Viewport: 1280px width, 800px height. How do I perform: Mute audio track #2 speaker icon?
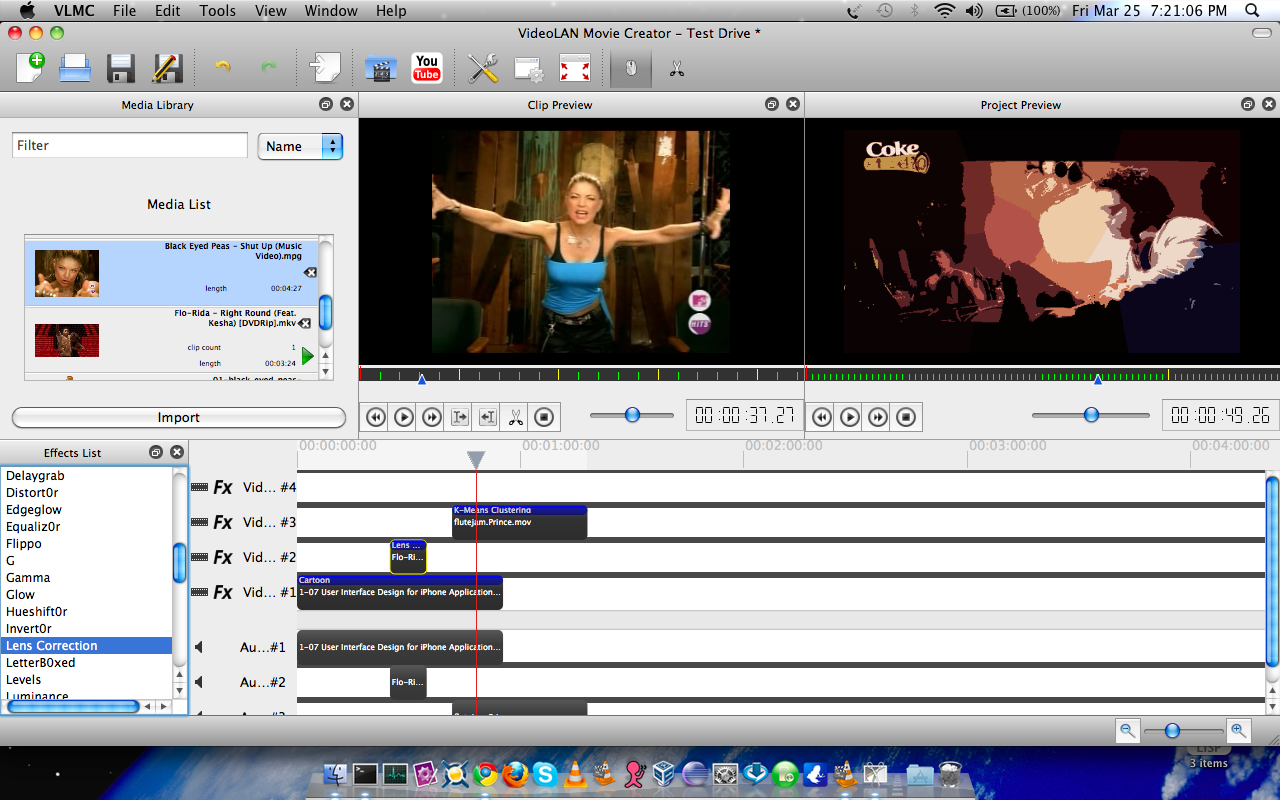coord(198,682)
